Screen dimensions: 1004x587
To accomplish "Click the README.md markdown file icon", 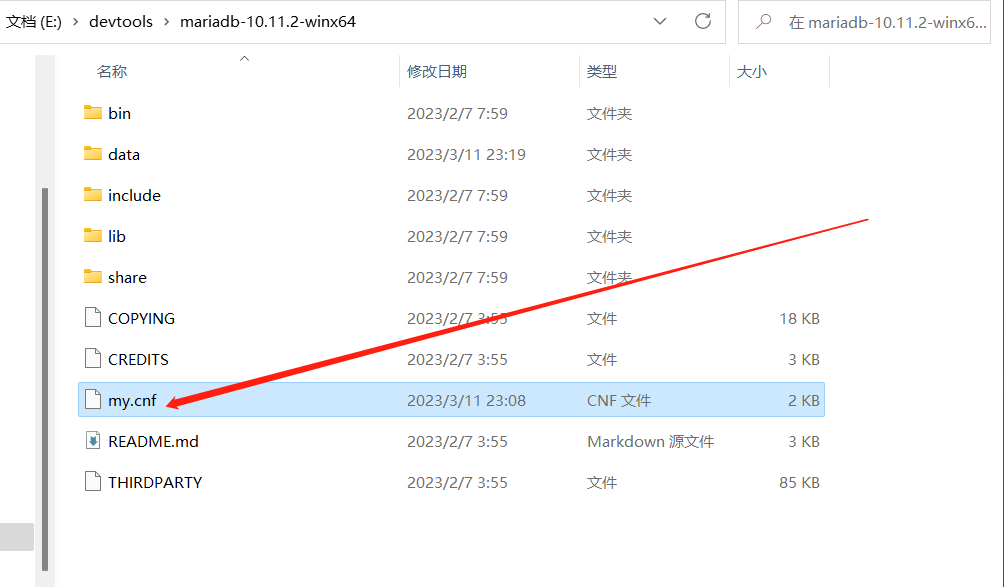I will point(93,440).
